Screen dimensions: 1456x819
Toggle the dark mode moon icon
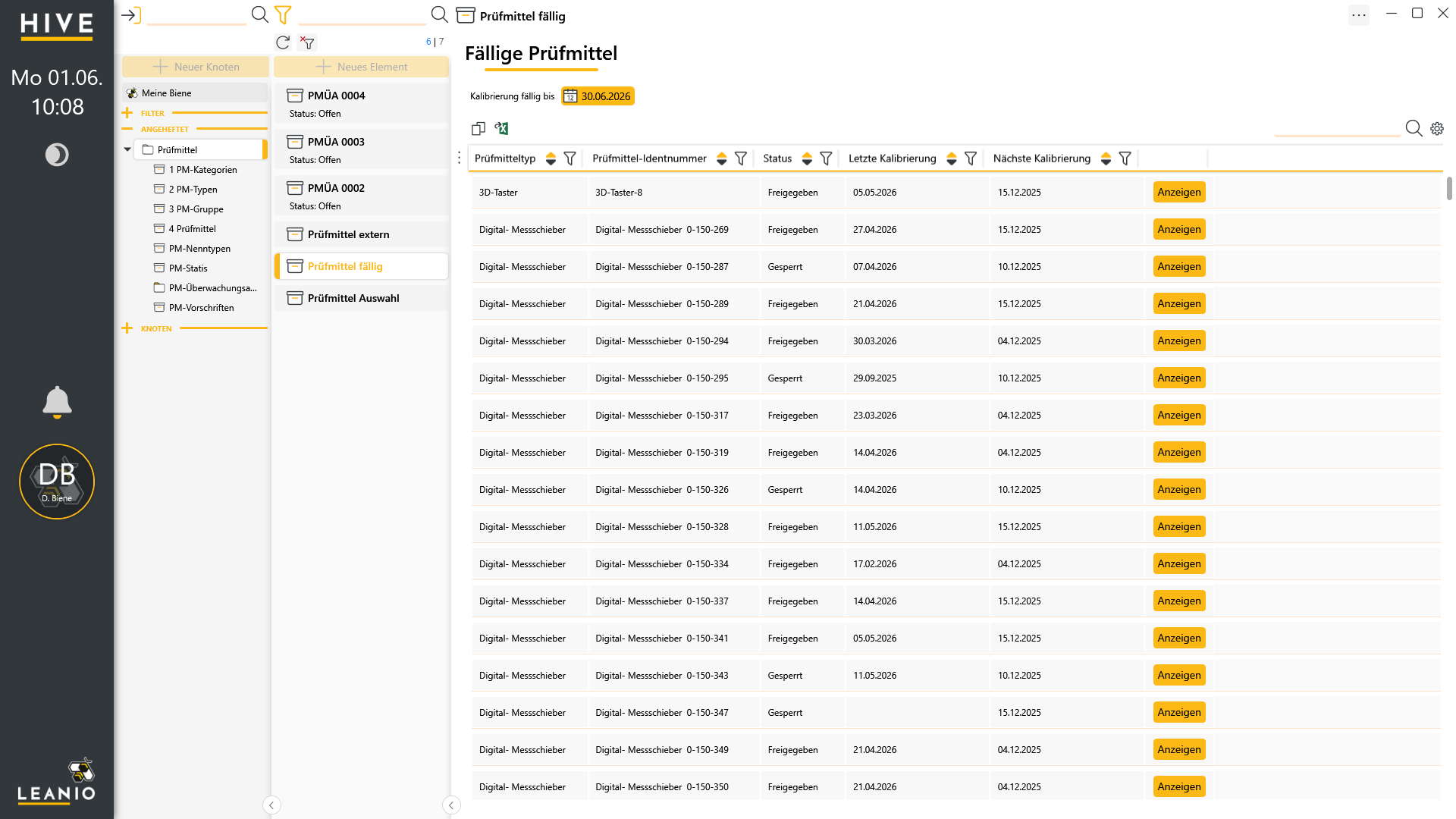coord(57,155)
